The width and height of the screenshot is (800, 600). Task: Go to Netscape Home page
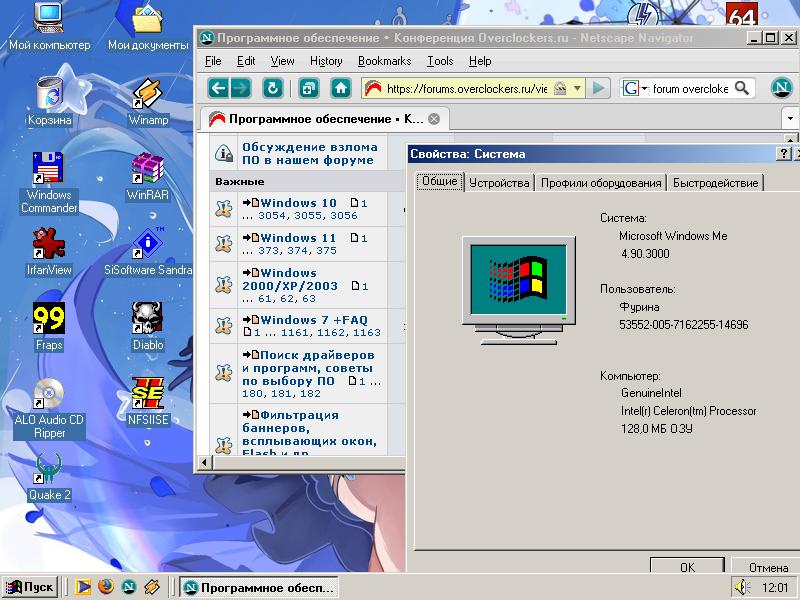341,88
